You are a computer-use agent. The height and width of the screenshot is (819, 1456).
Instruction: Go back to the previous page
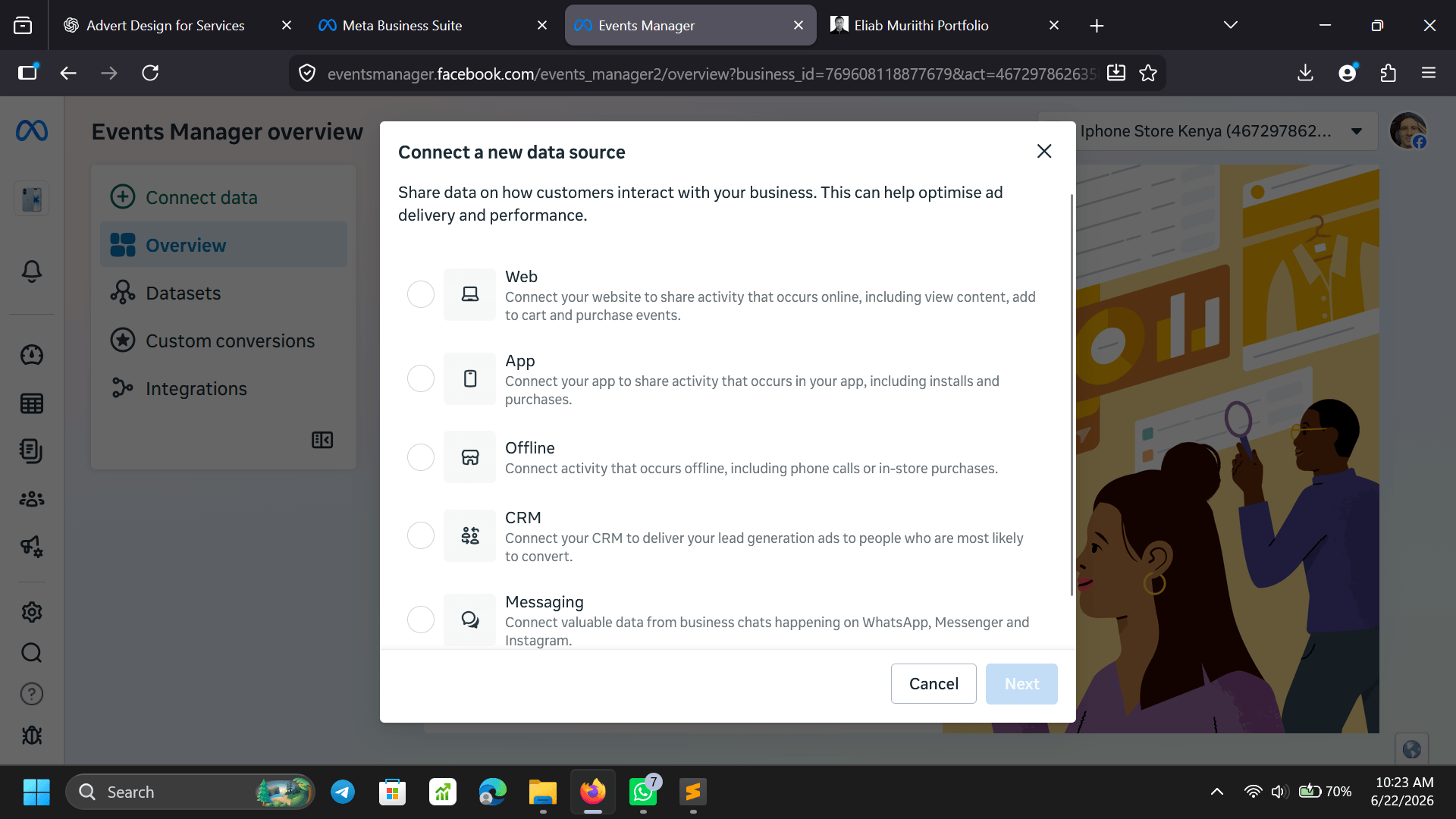coord(68,73)
